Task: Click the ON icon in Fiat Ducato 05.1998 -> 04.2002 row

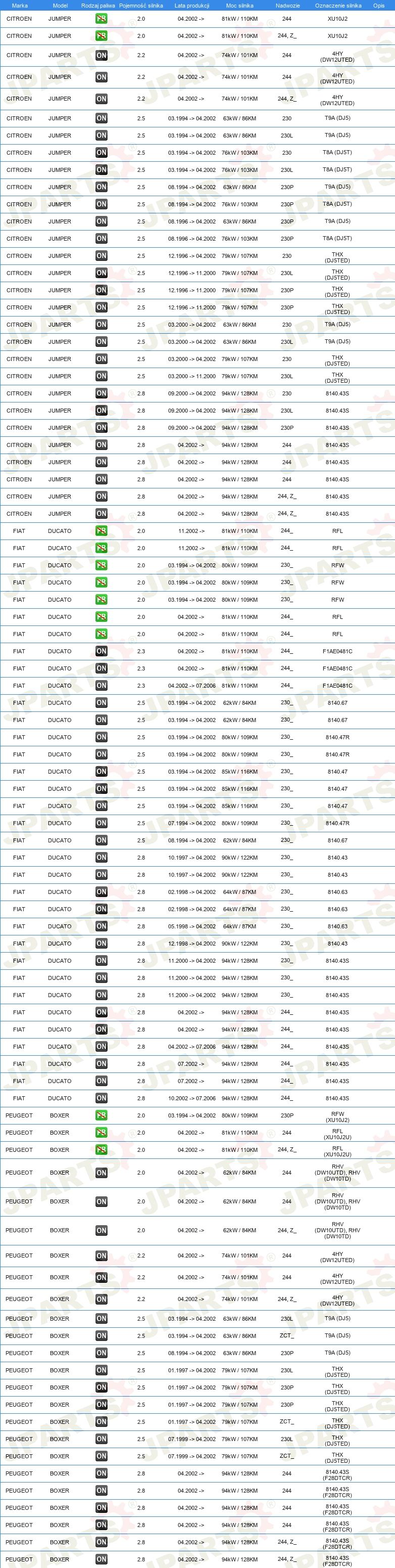Action: point(102,926)
